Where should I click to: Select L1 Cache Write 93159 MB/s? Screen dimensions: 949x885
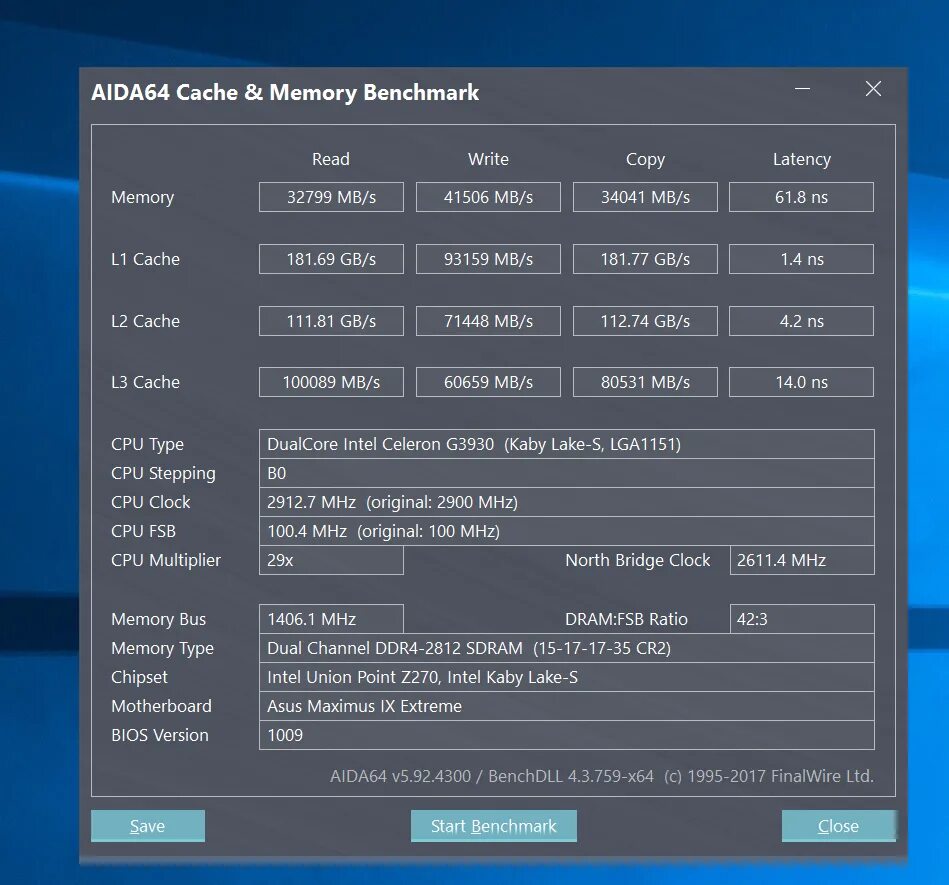coord(488,259)
